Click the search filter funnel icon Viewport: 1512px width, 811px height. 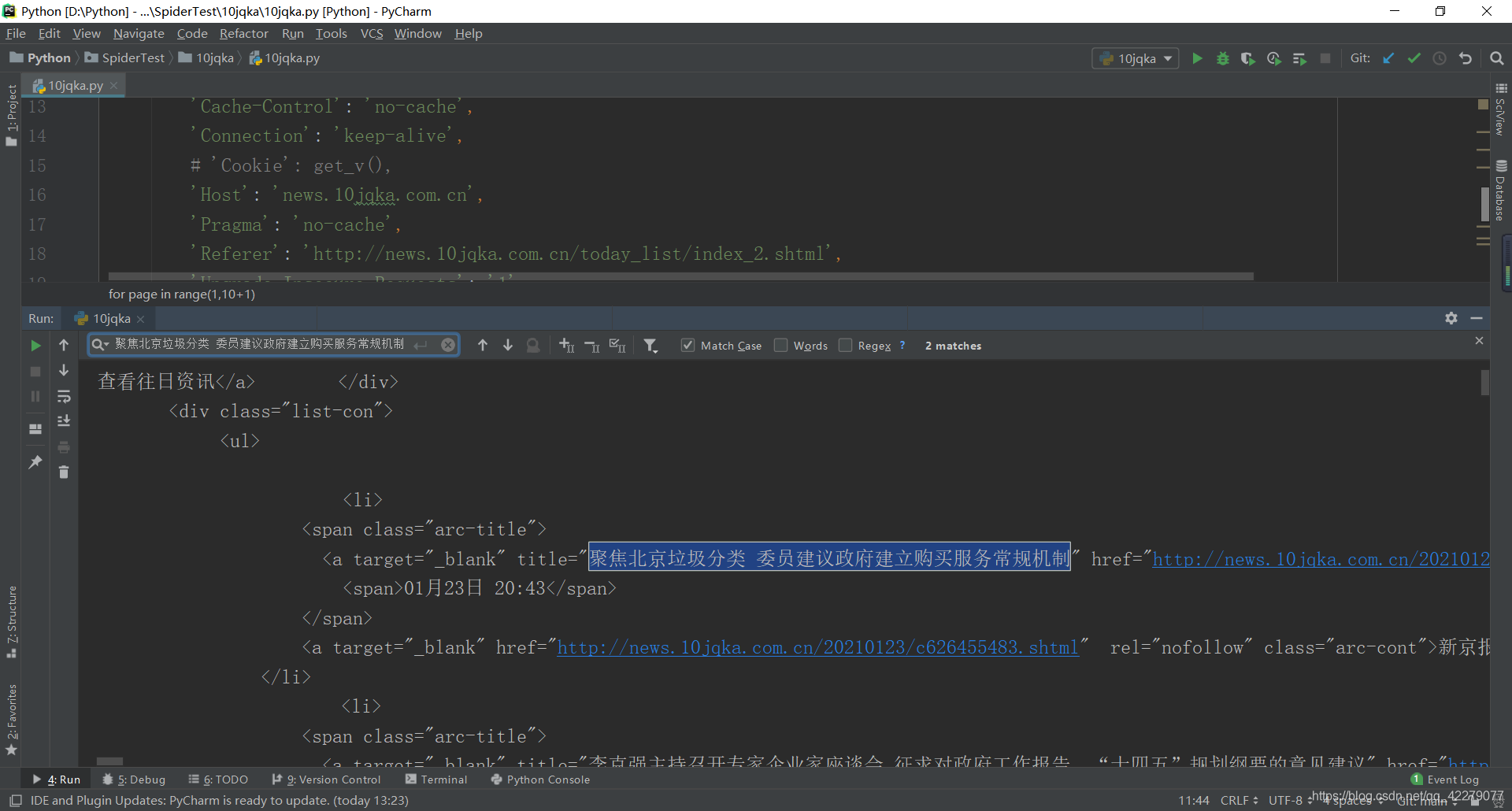click(x=650, y=345)
